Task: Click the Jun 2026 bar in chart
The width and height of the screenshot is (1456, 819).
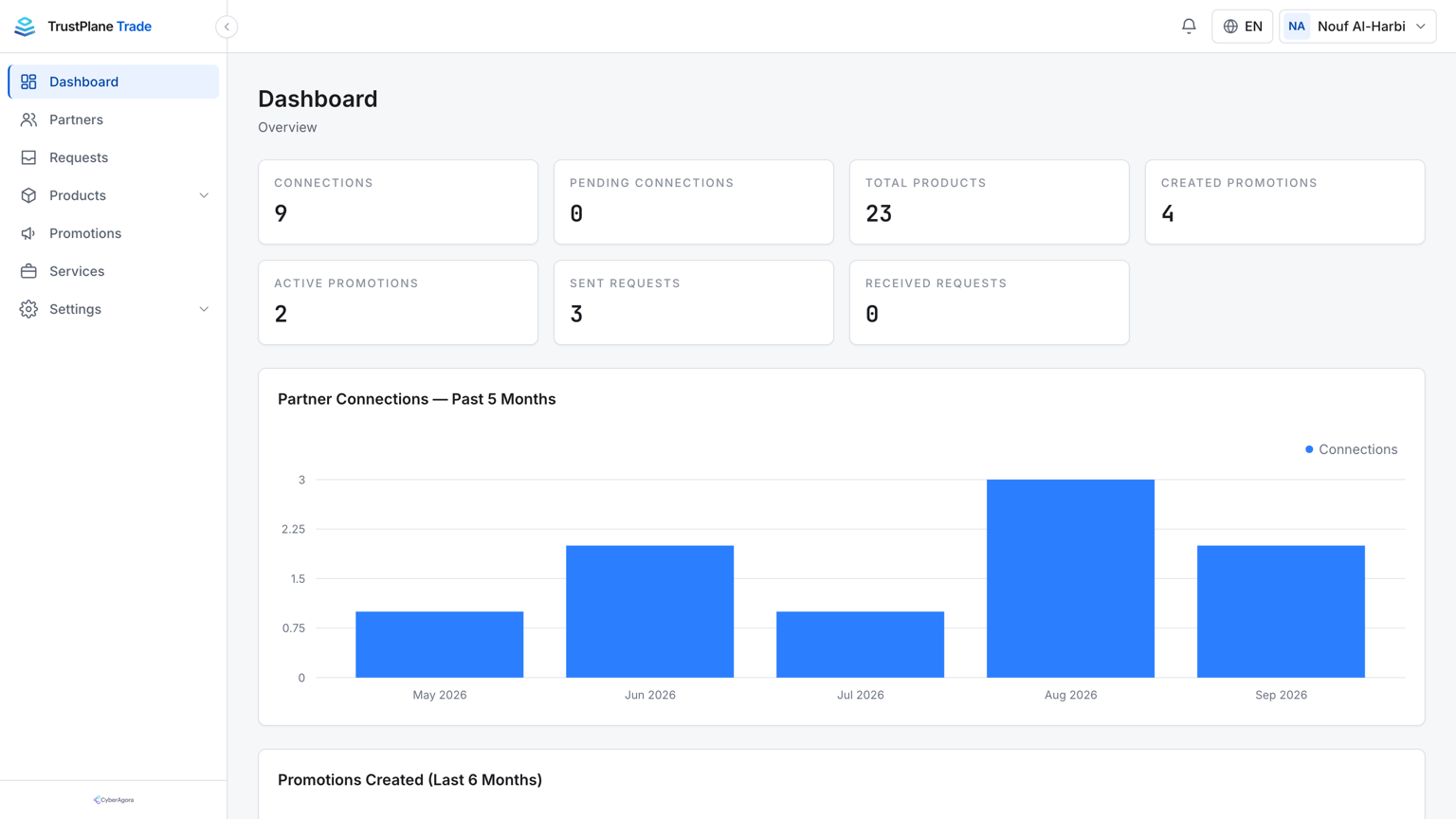Action: coord(650,611)
